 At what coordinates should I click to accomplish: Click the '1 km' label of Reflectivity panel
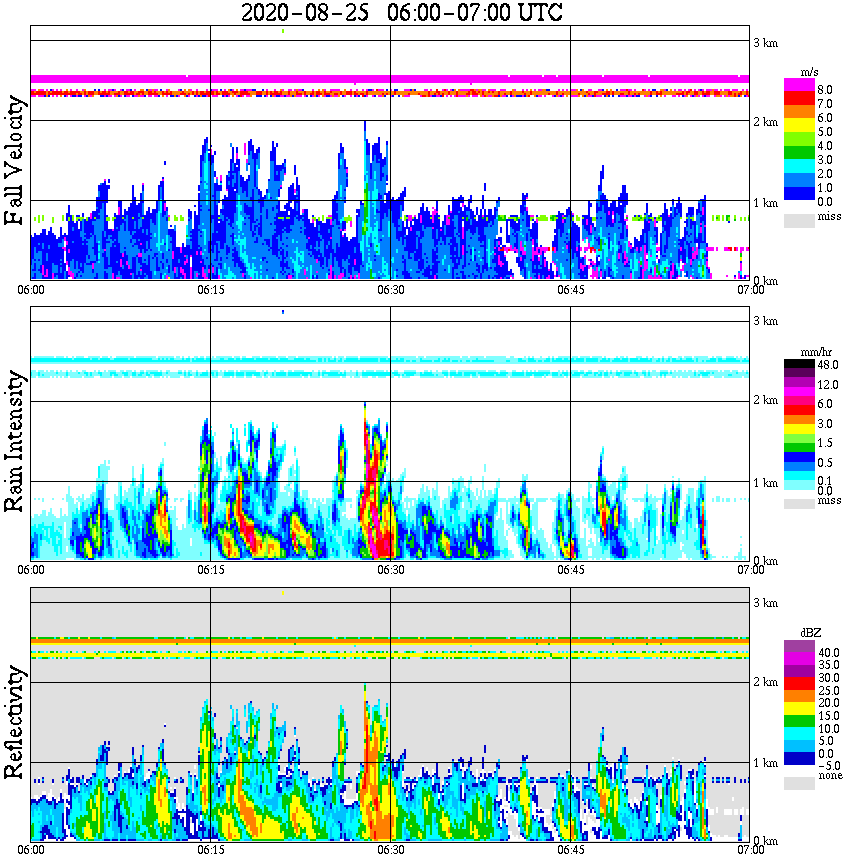(765, 763)
